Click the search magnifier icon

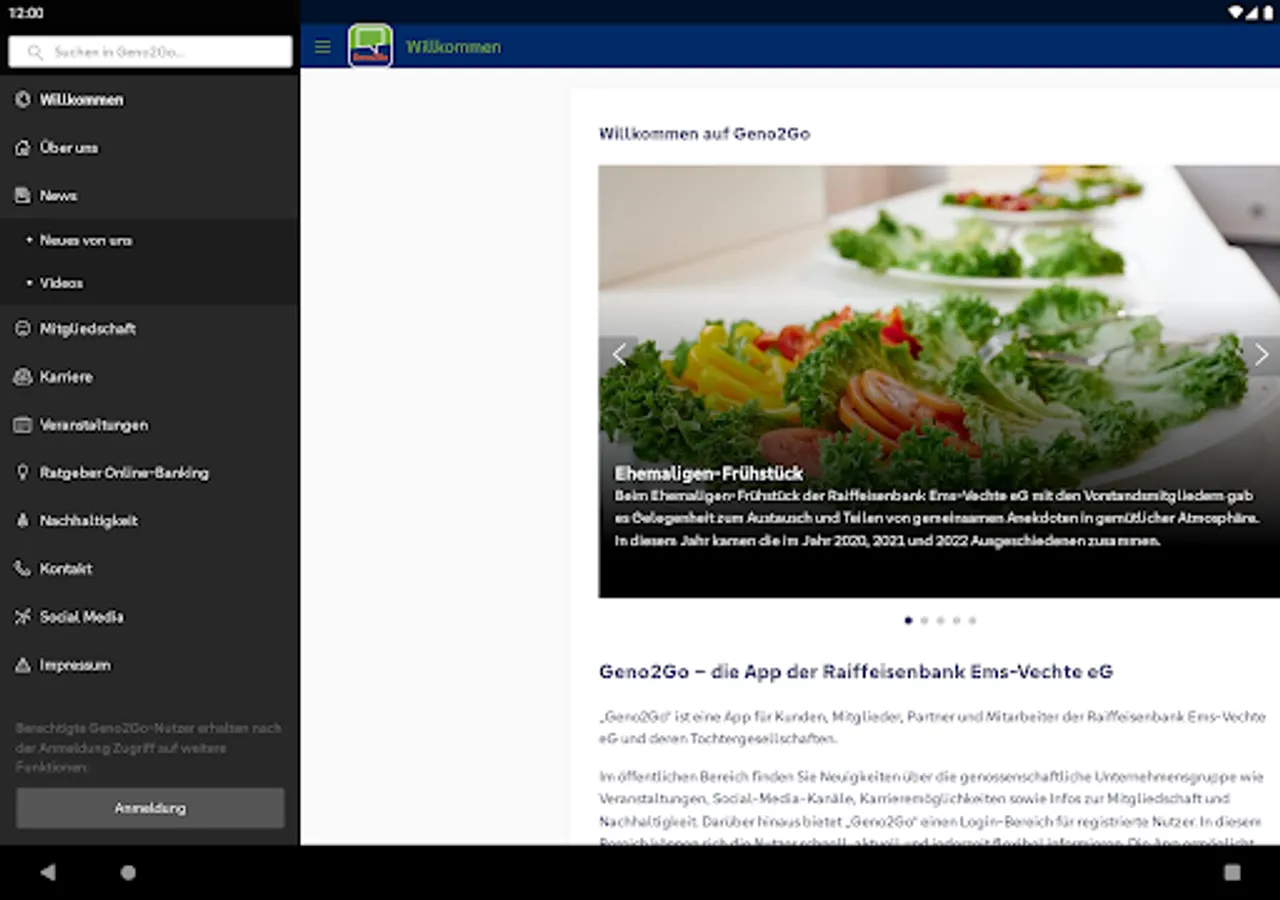click(x=36, y=52)
